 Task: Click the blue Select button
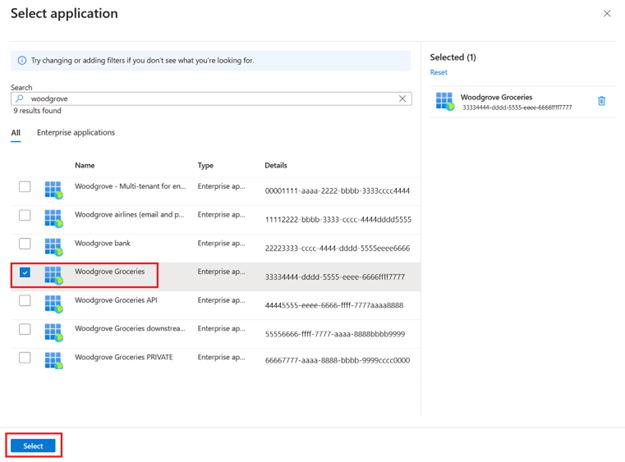[33, 446]
